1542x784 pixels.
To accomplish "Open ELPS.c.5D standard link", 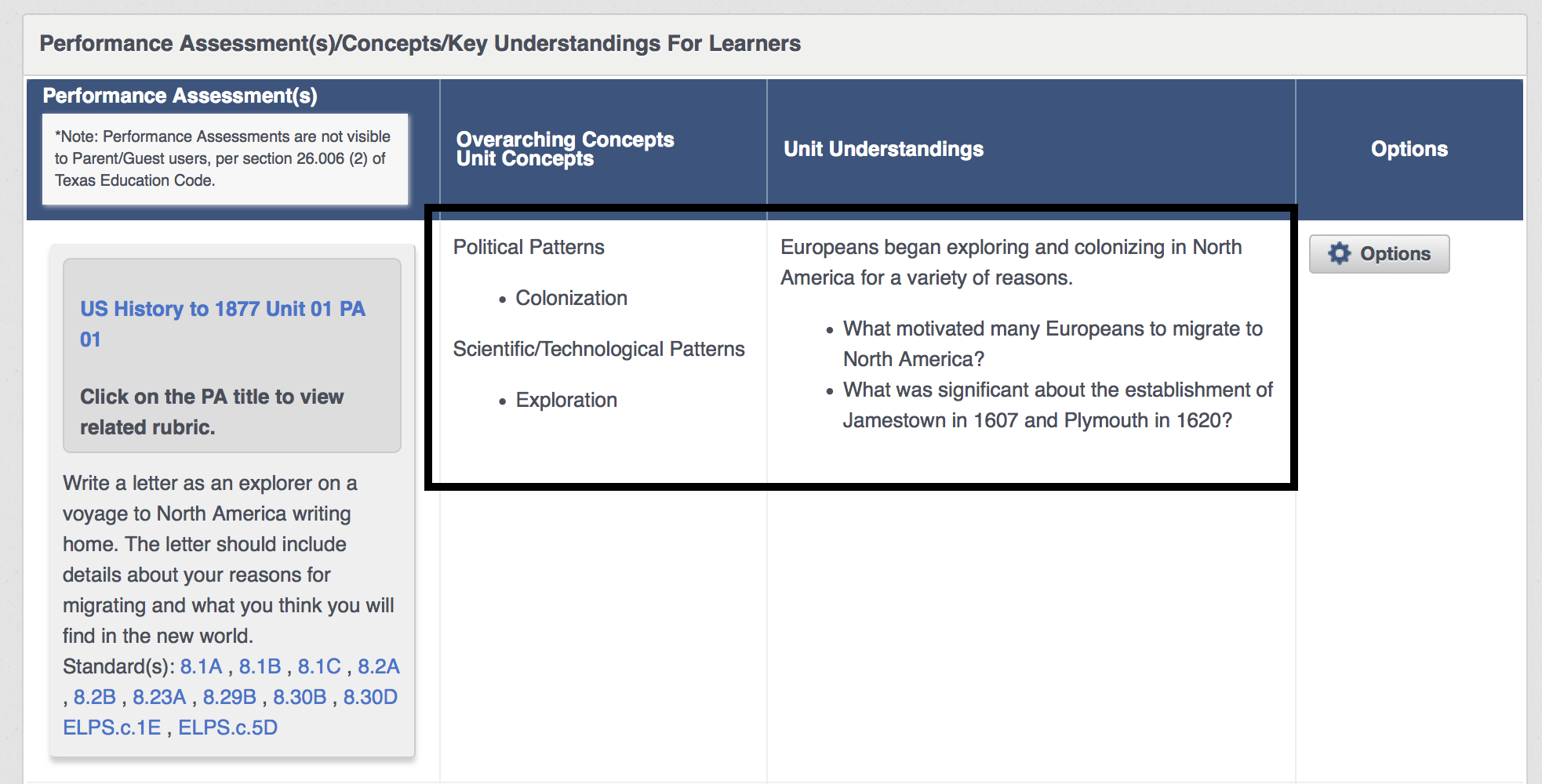I will pos(228,728).
